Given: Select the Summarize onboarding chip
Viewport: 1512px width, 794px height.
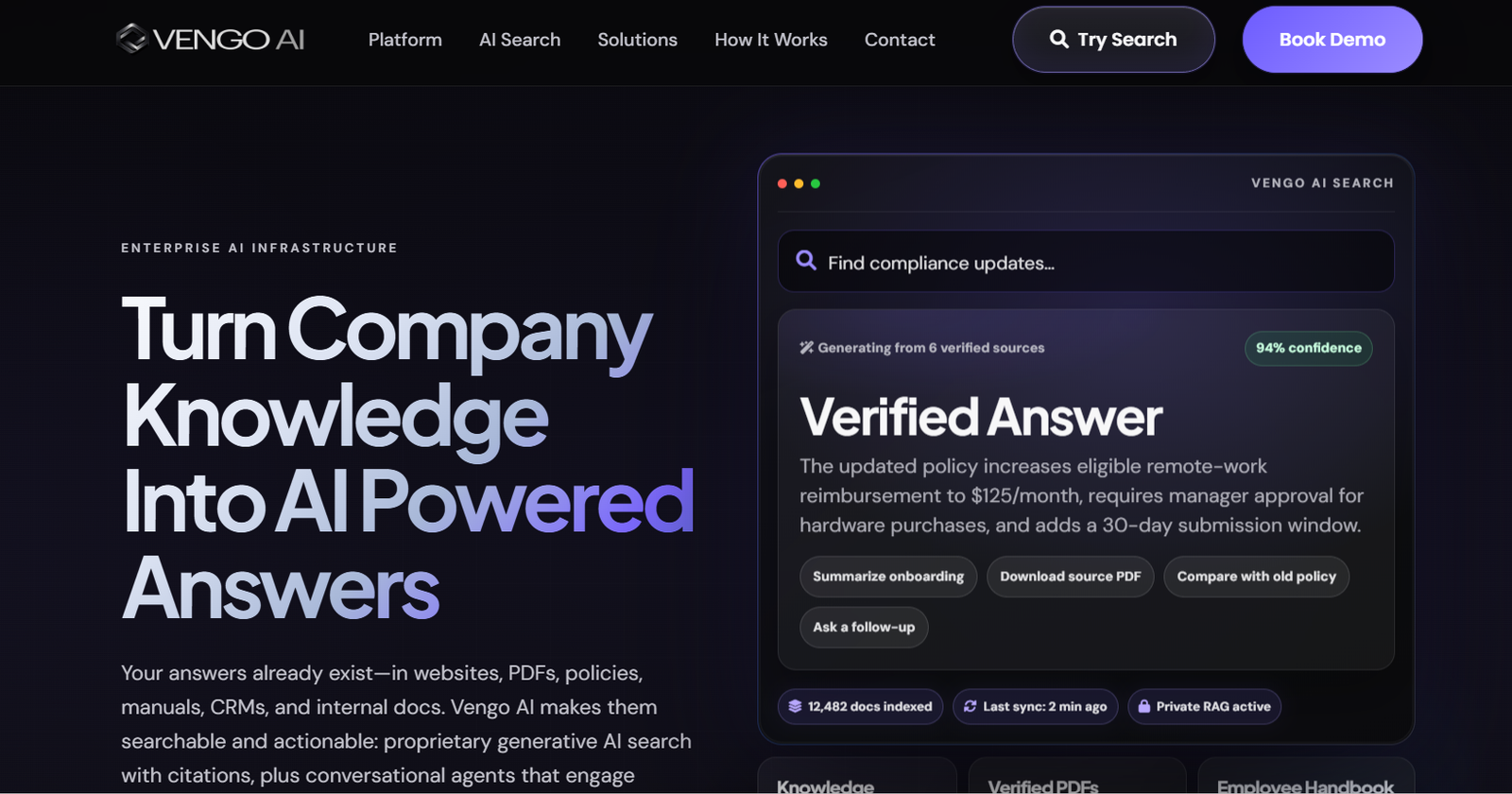Looking at the screenshot, I should pyautogui.click(x=888, y=577).
